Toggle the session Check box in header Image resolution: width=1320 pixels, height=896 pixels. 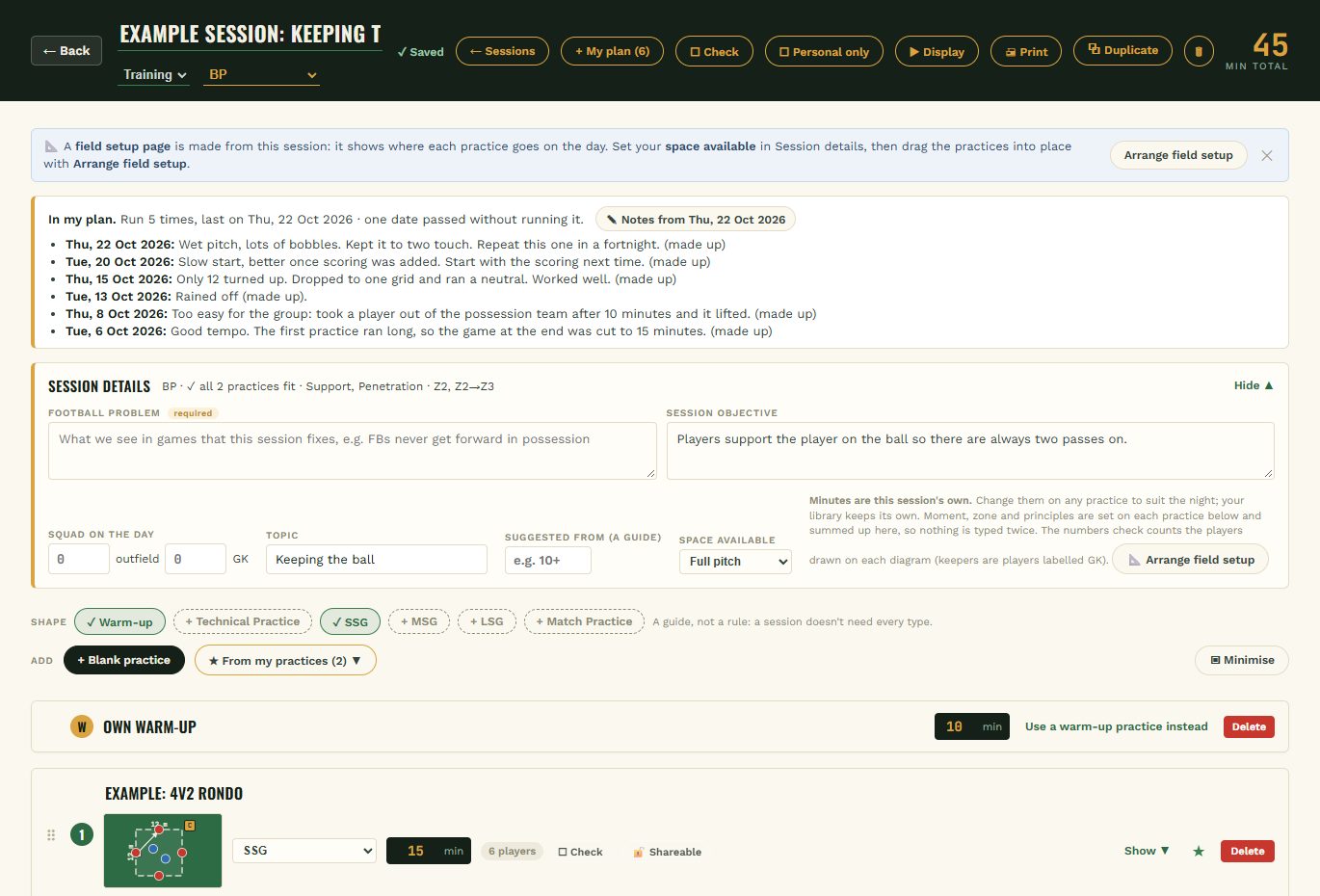714,51
